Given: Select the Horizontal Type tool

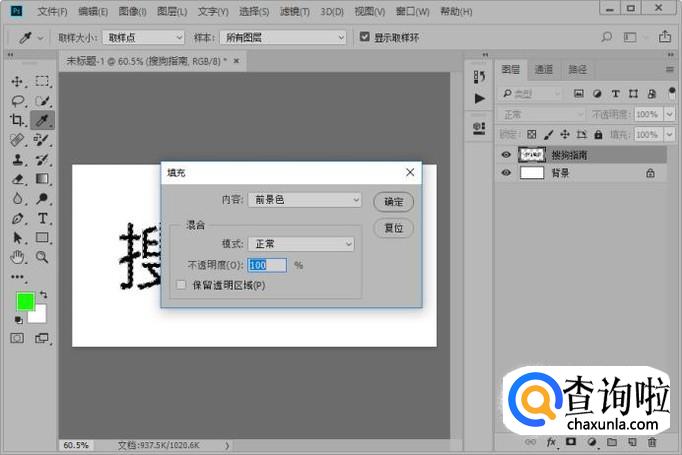Looking at the screenshot, I should [x=43, y=218].
